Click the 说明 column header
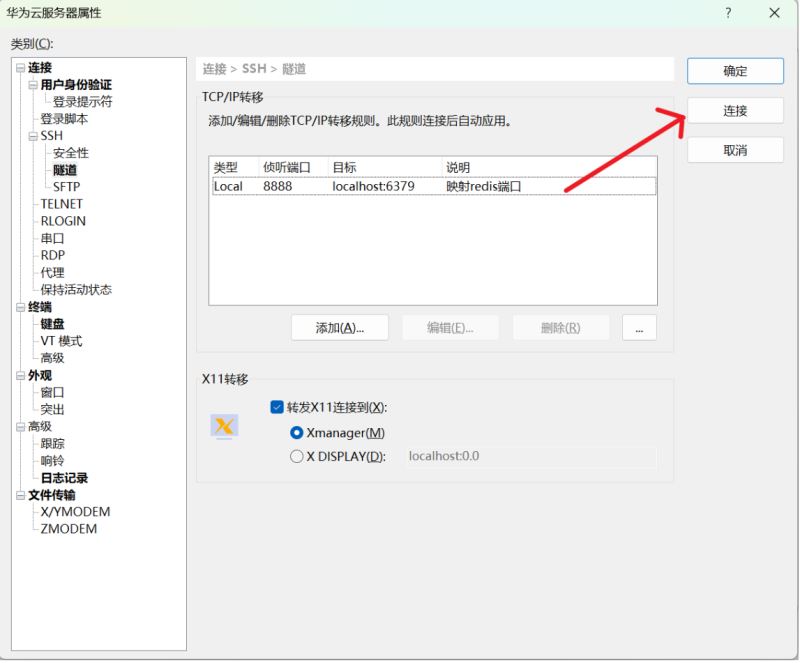This screenshot has width=800, height=663. tap(549, 167)
